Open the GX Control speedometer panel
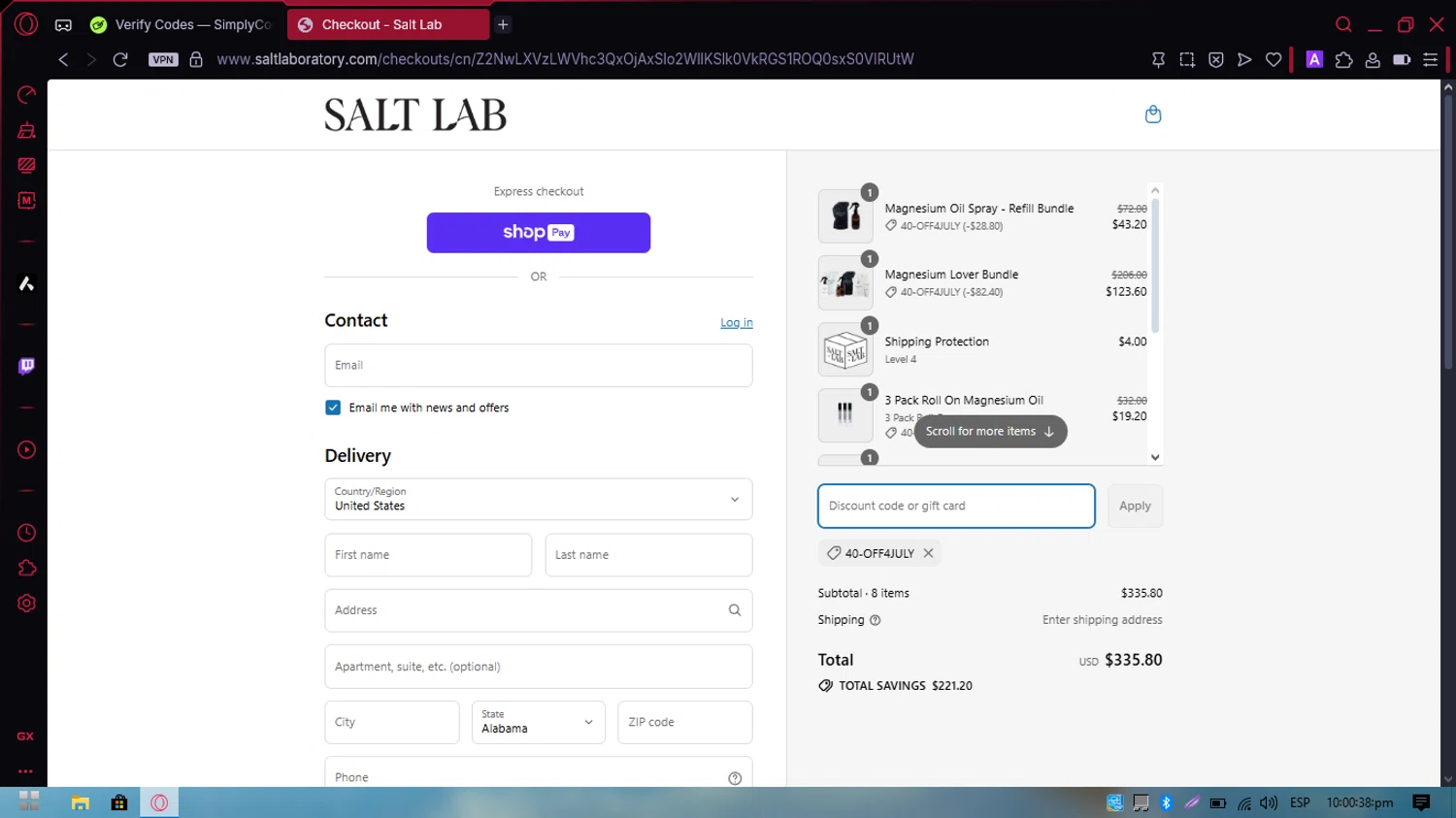The height and width of the screenshot is (818, 1456). point(26,94)
